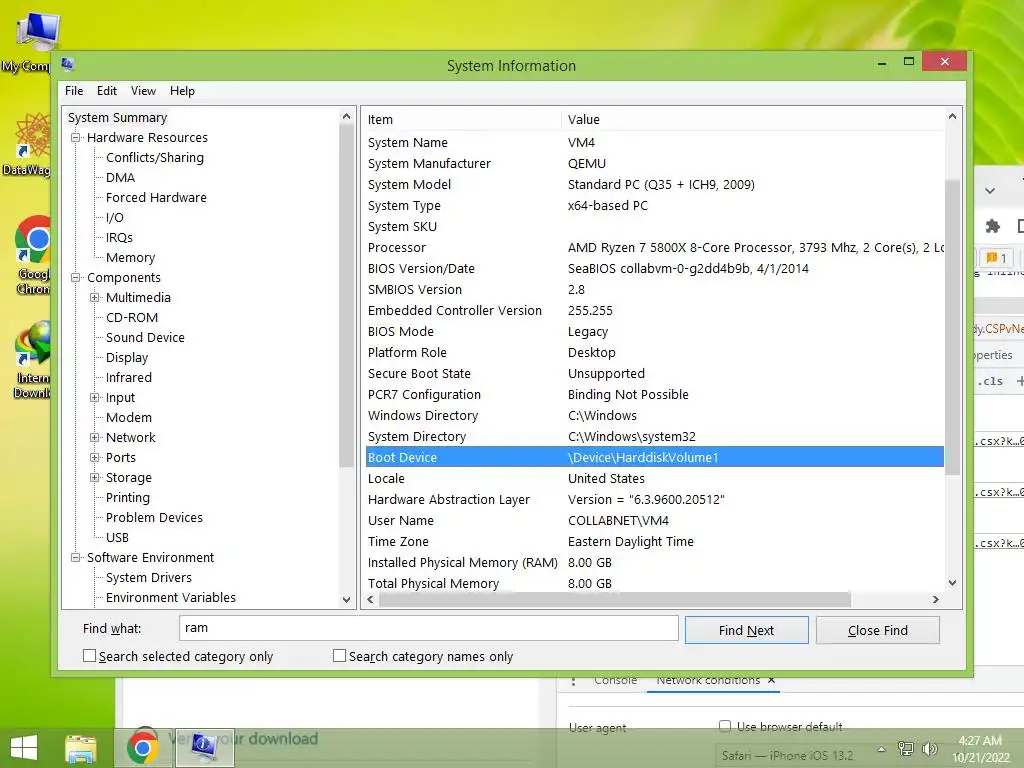The height and width of the screenshot is (768, 1024).
Task: Select the IRQs category
Action: (x=119, y=238)
